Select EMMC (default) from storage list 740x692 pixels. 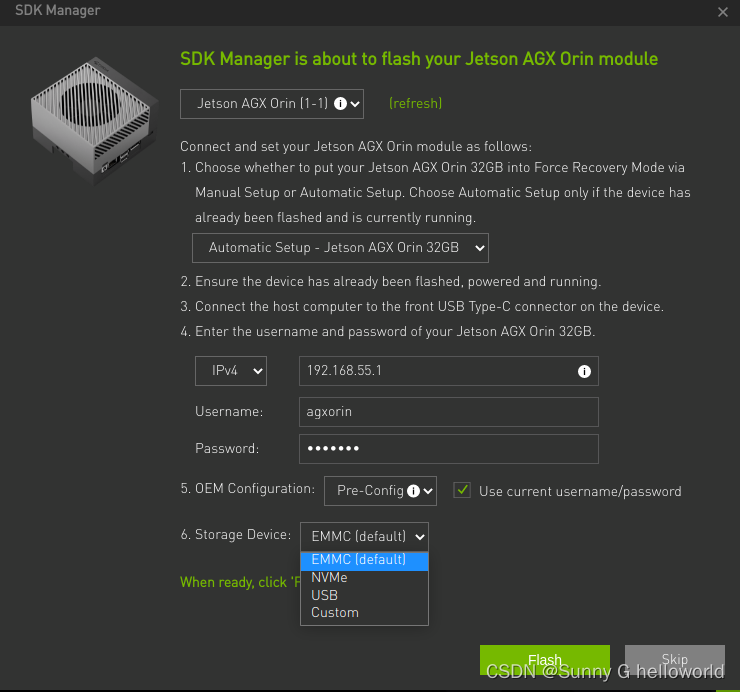click(364, 560)
